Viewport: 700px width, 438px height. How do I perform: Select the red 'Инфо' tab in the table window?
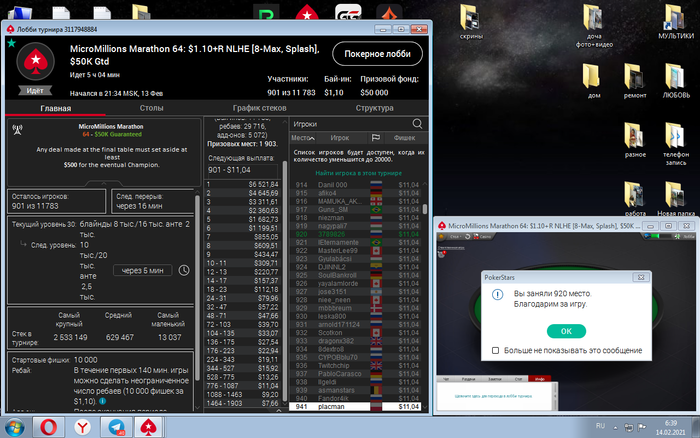click(x=540, y=379)
